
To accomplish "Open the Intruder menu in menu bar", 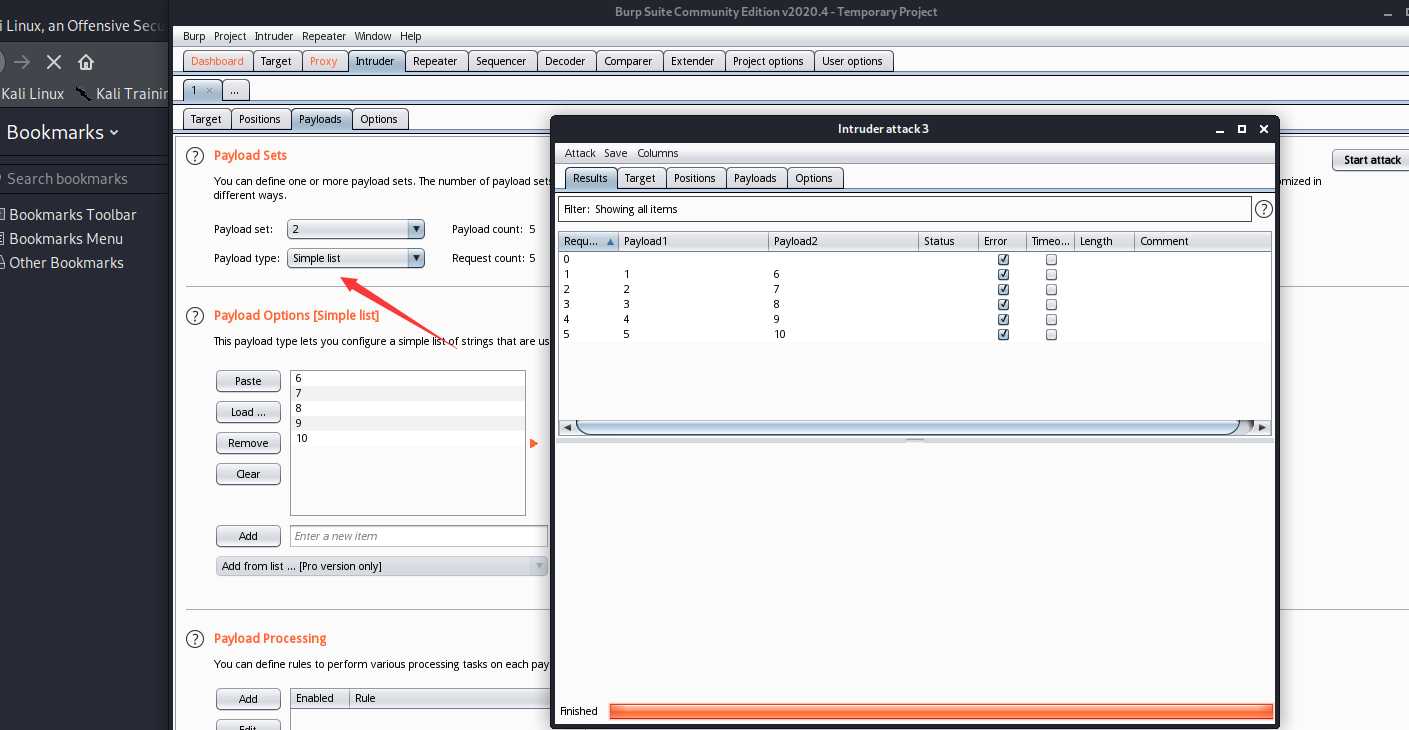I will [x=274, y=36].
